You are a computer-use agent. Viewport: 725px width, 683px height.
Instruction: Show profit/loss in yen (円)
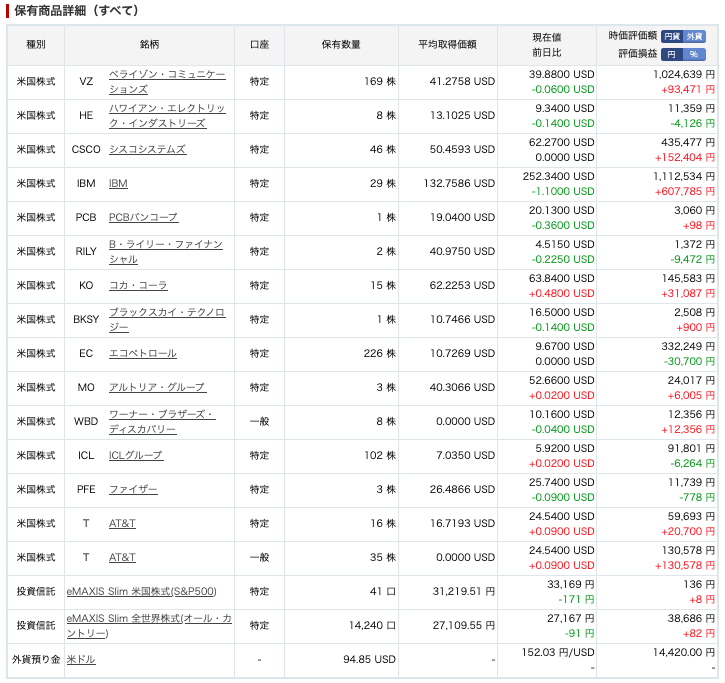pyautogui.click(x=673, y=54)
